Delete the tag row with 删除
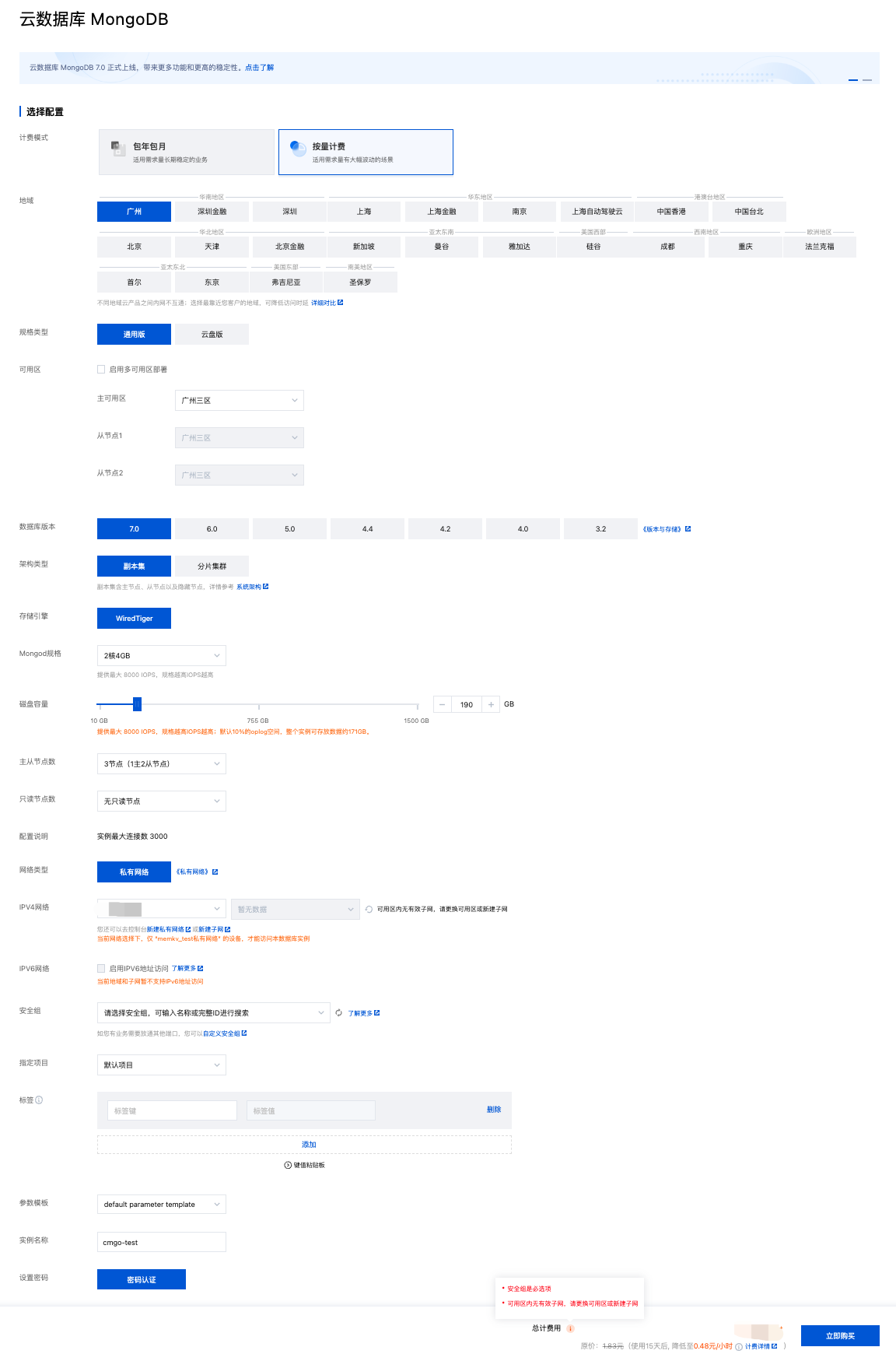Image resolution: width=896 pixels, height=1354 pixels. pos(494,1110)
